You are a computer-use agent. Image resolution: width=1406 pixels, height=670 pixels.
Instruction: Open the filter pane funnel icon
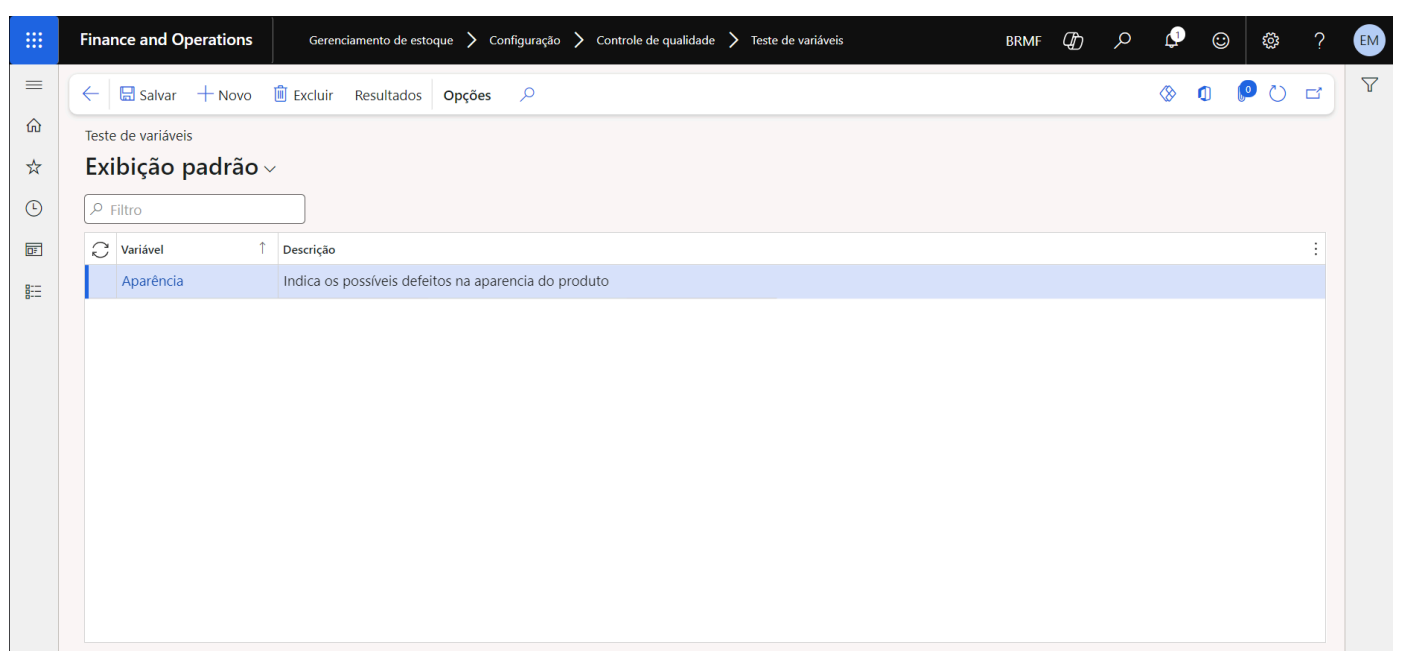[1370, 86]
